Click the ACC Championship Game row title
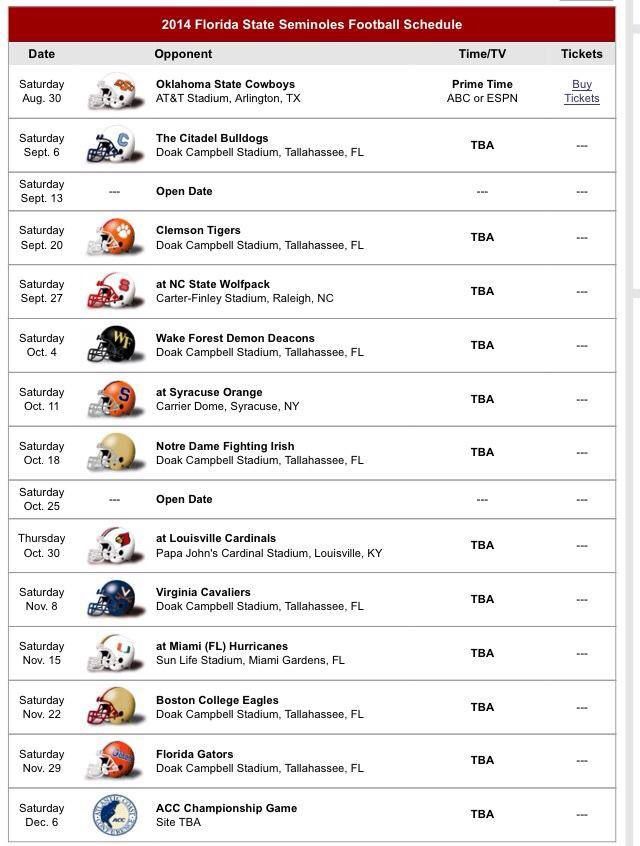This screenshot has height=846, width=640. click(x=227, y=808)
